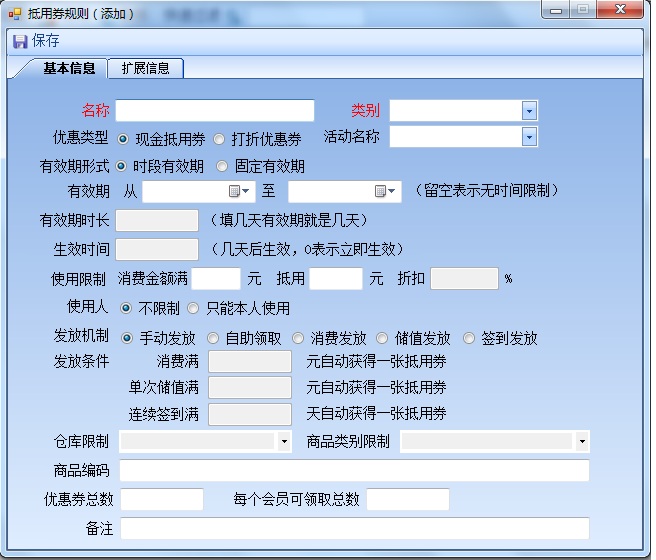Open calendar picker for end date
This screenshot has width=656, height=560.
click(x=384, y=191)
